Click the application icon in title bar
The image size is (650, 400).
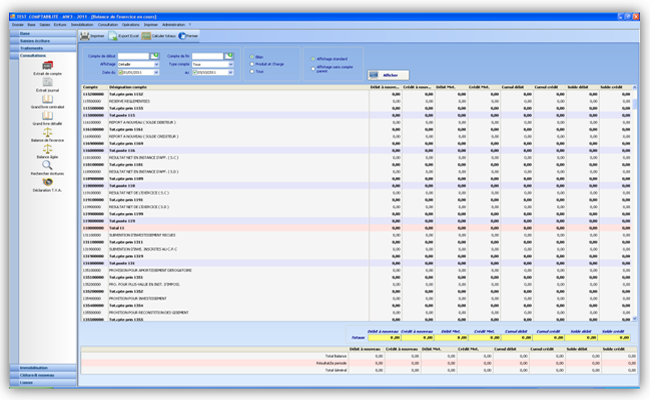[x=12, y=17]
